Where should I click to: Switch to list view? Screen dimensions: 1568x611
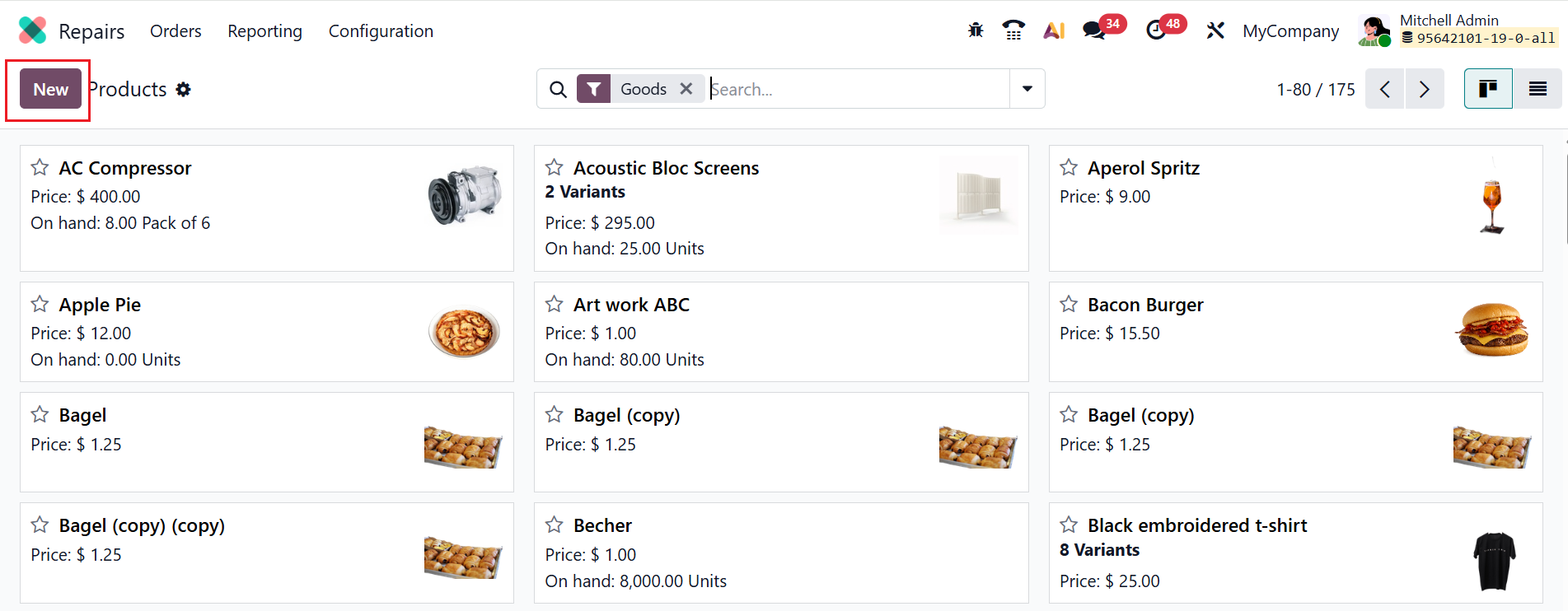(1538, 89)
